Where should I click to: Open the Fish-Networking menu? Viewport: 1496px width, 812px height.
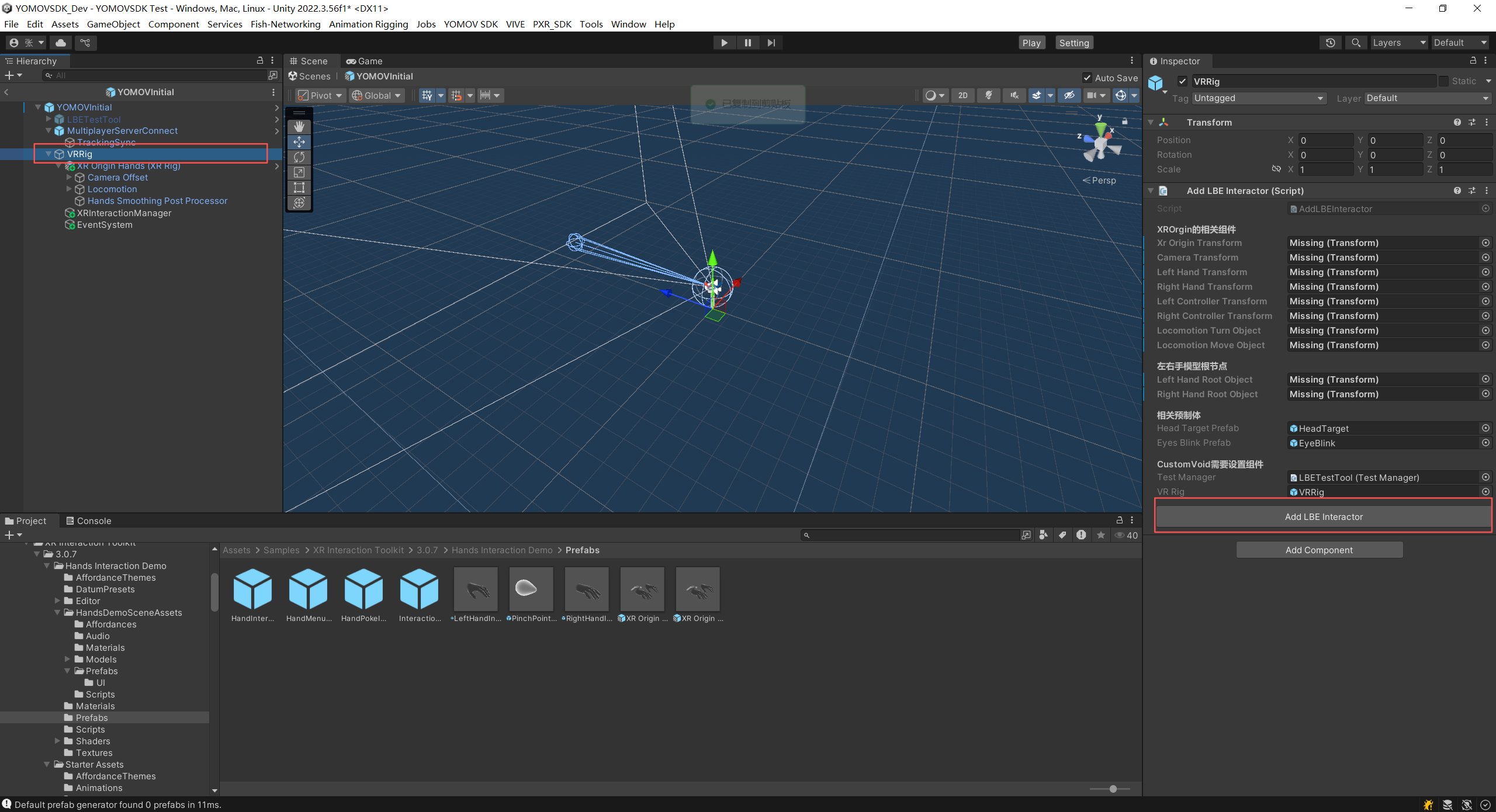pyautogui.click(x=285, y=24)
